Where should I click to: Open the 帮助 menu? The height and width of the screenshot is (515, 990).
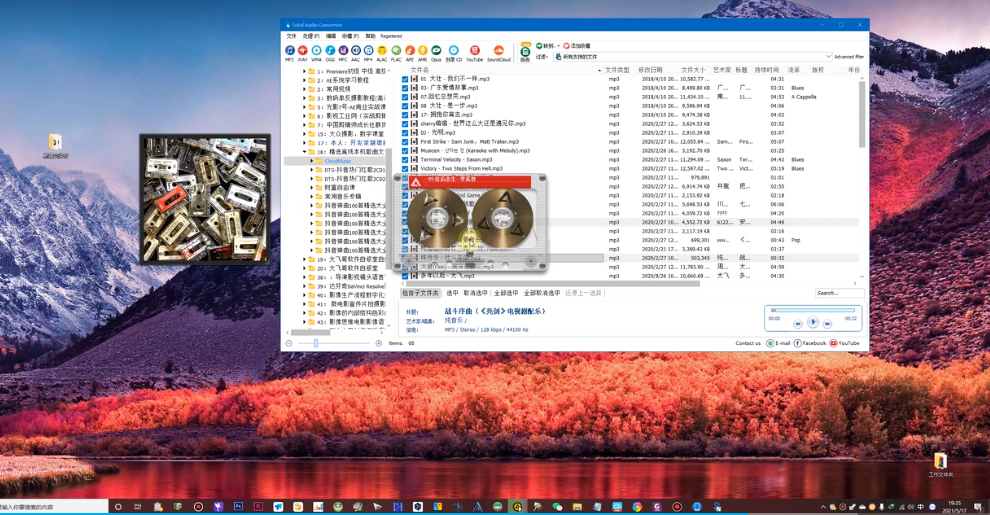(x=370, y=36)
